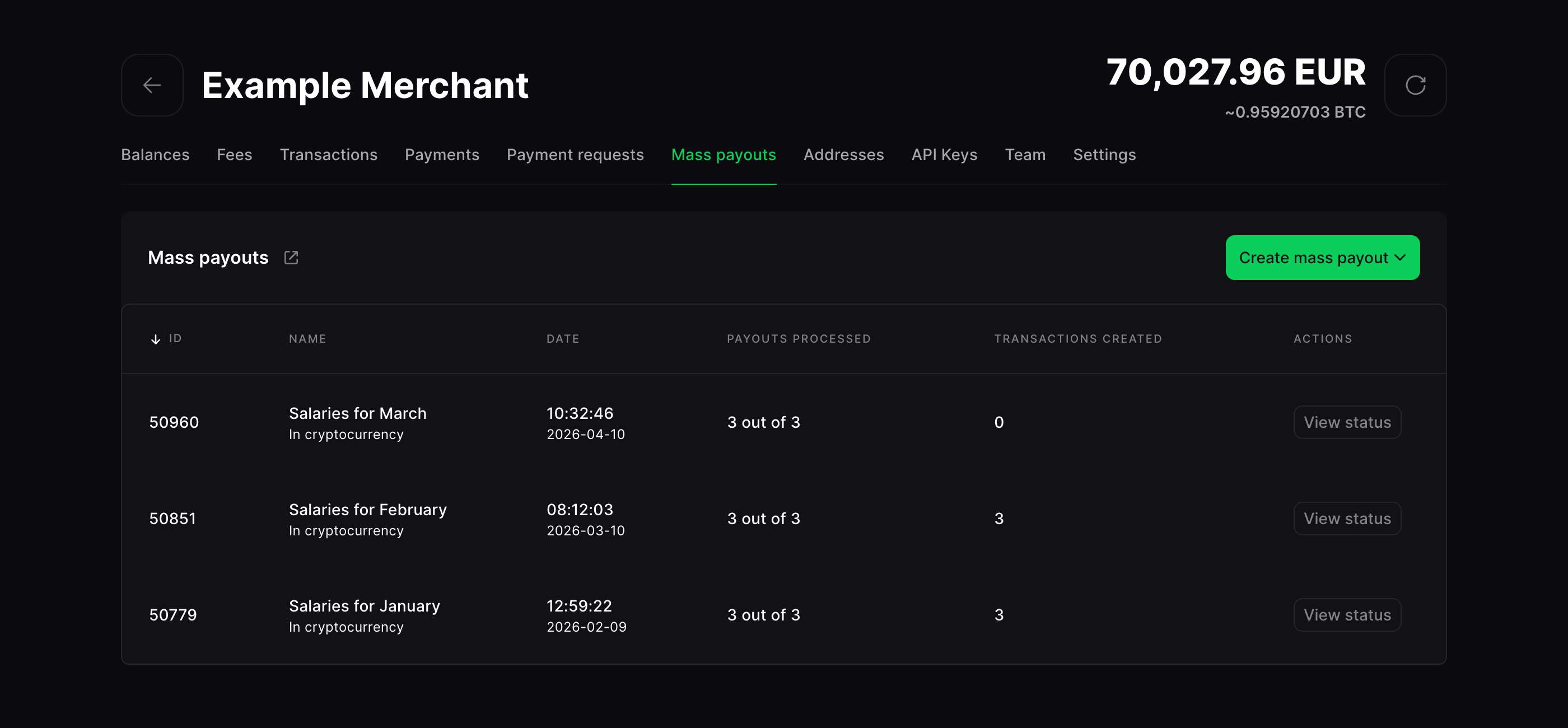Click the 08:12:03 timestamp
This screenshot has width=1568, height=728.
click(x=580, y=510)
